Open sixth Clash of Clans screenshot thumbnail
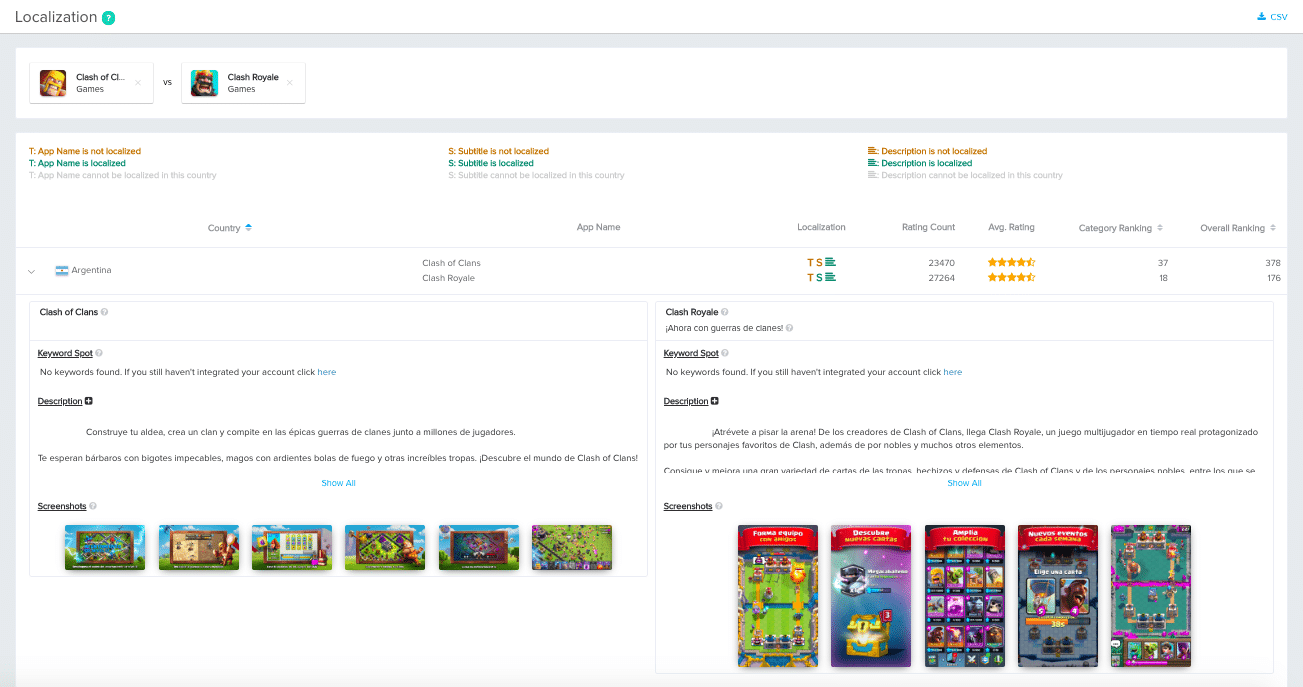The image size is (1303, 687). [572, 548]
